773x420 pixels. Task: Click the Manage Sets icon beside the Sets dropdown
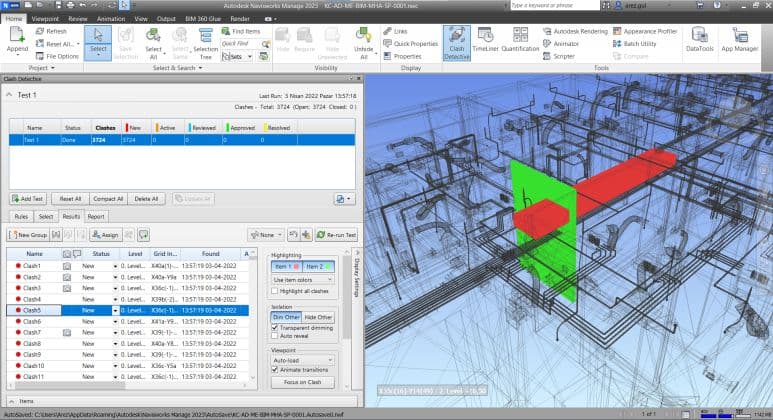(264, 56)
